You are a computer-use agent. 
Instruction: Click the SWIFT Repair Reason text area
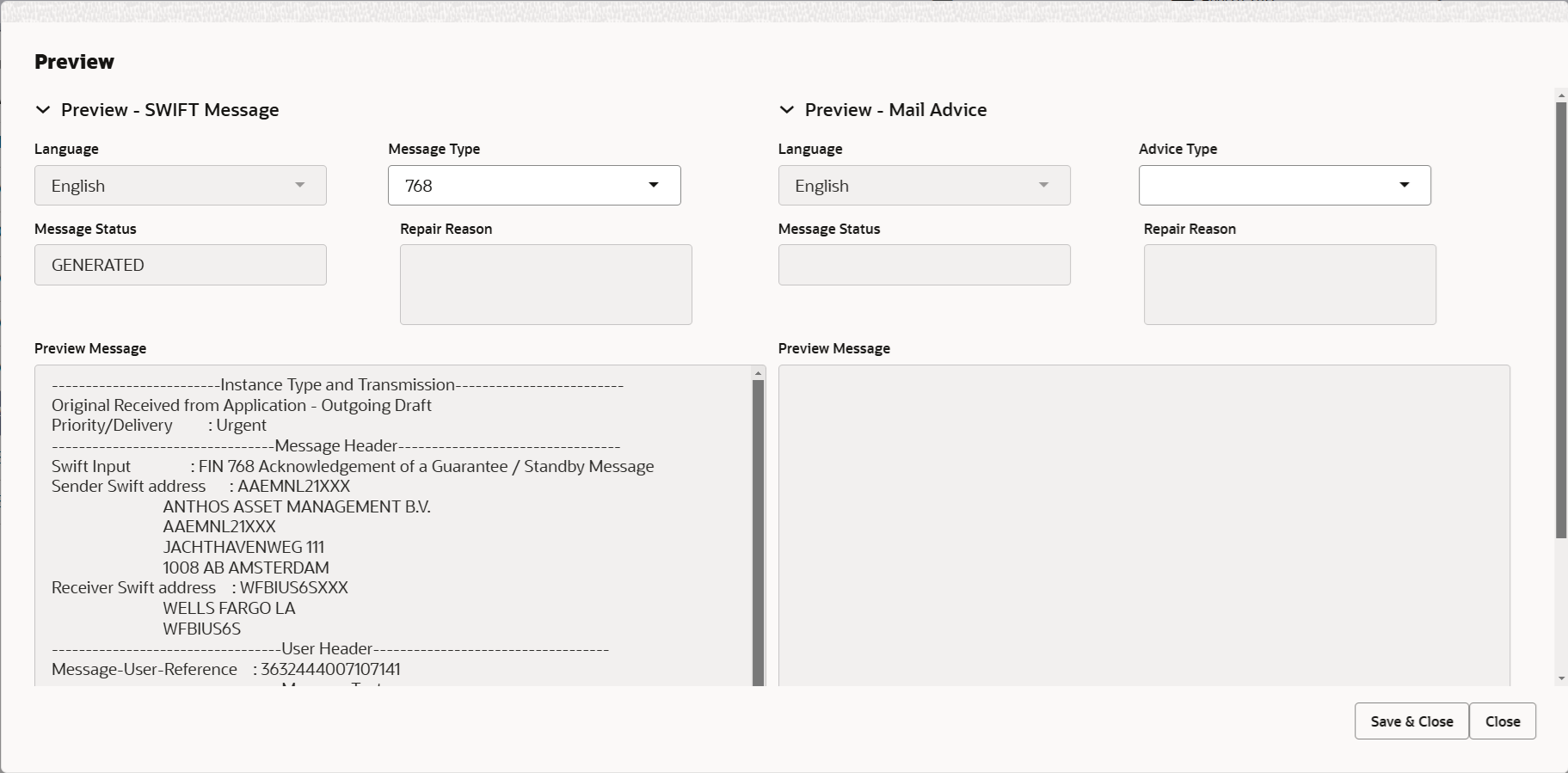coord(546,285)
